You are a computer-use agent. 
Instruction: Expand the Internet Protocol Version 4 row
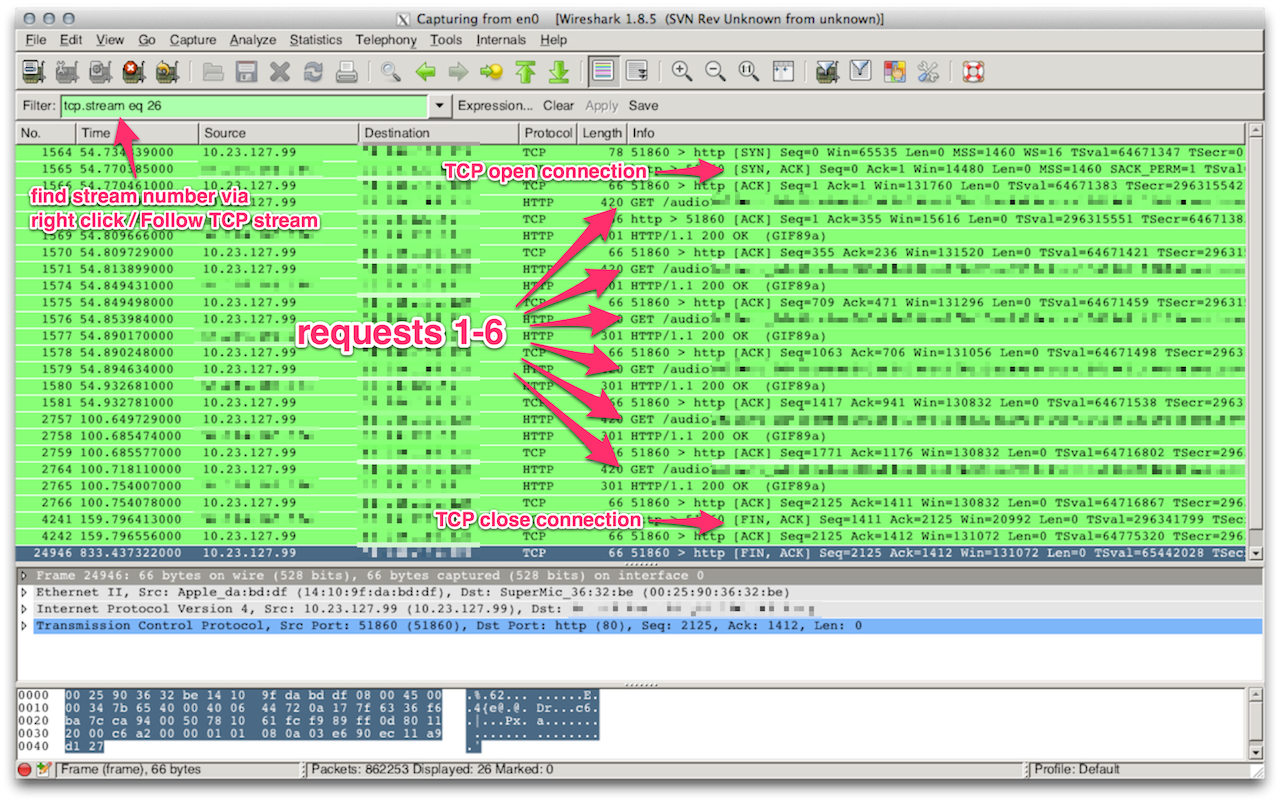[25, 609]
